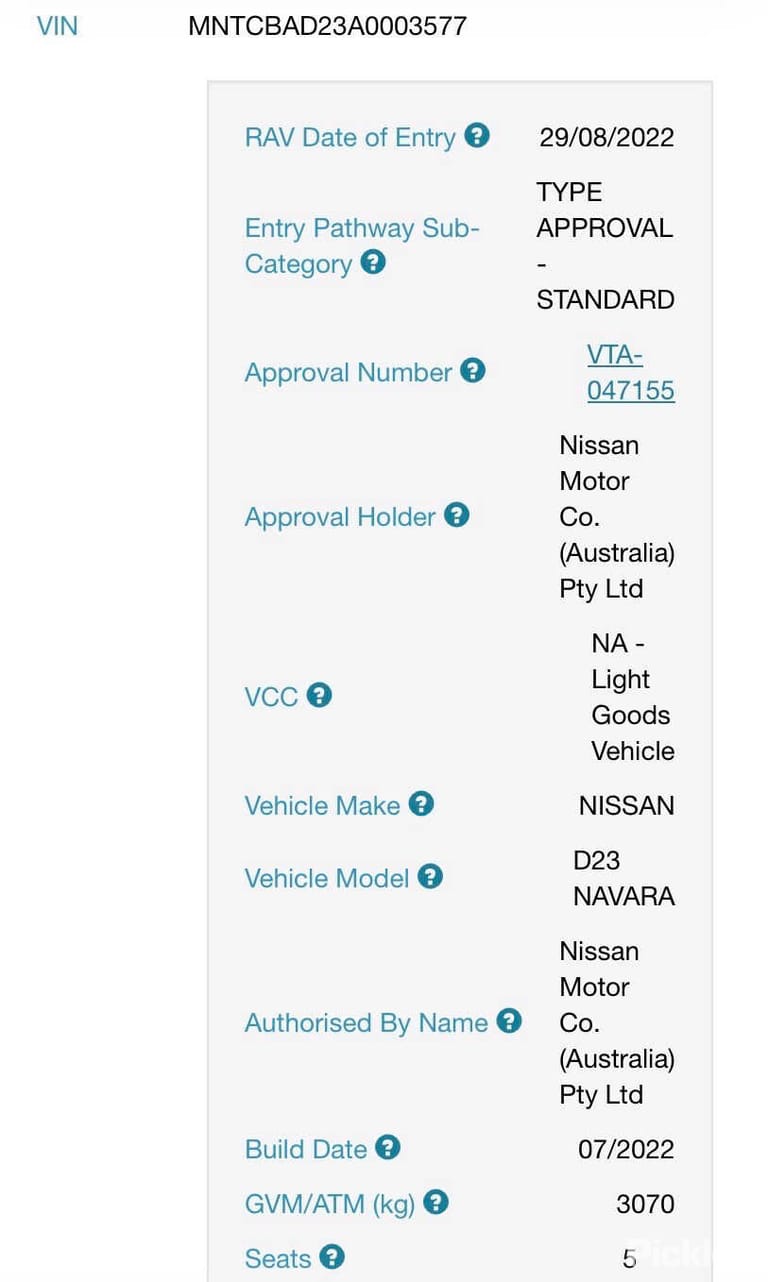Open GVM/ATM (kg) help icon

(436, 1202)
